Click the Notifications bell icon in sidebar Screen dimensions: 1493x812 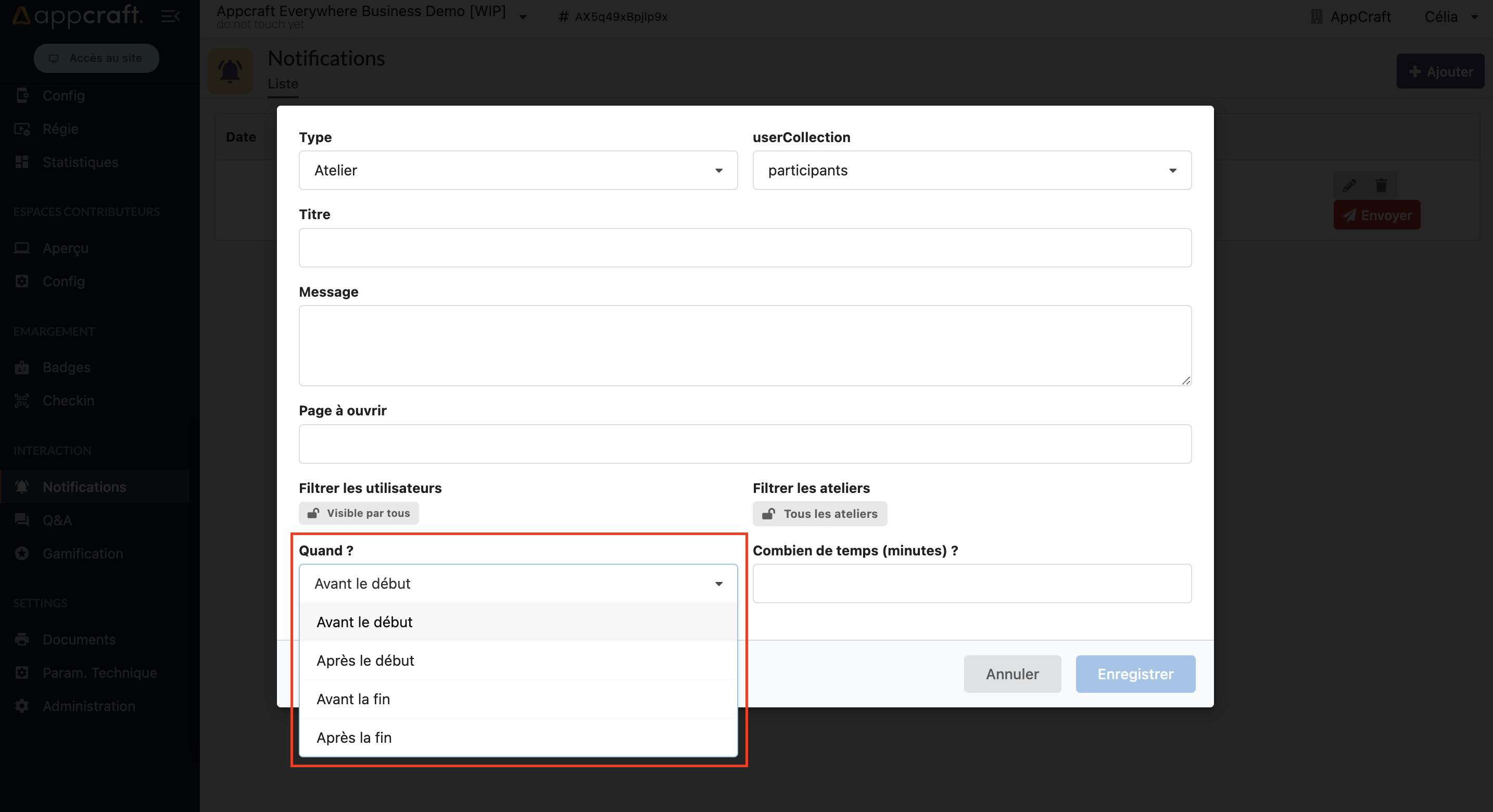(22, 487)
